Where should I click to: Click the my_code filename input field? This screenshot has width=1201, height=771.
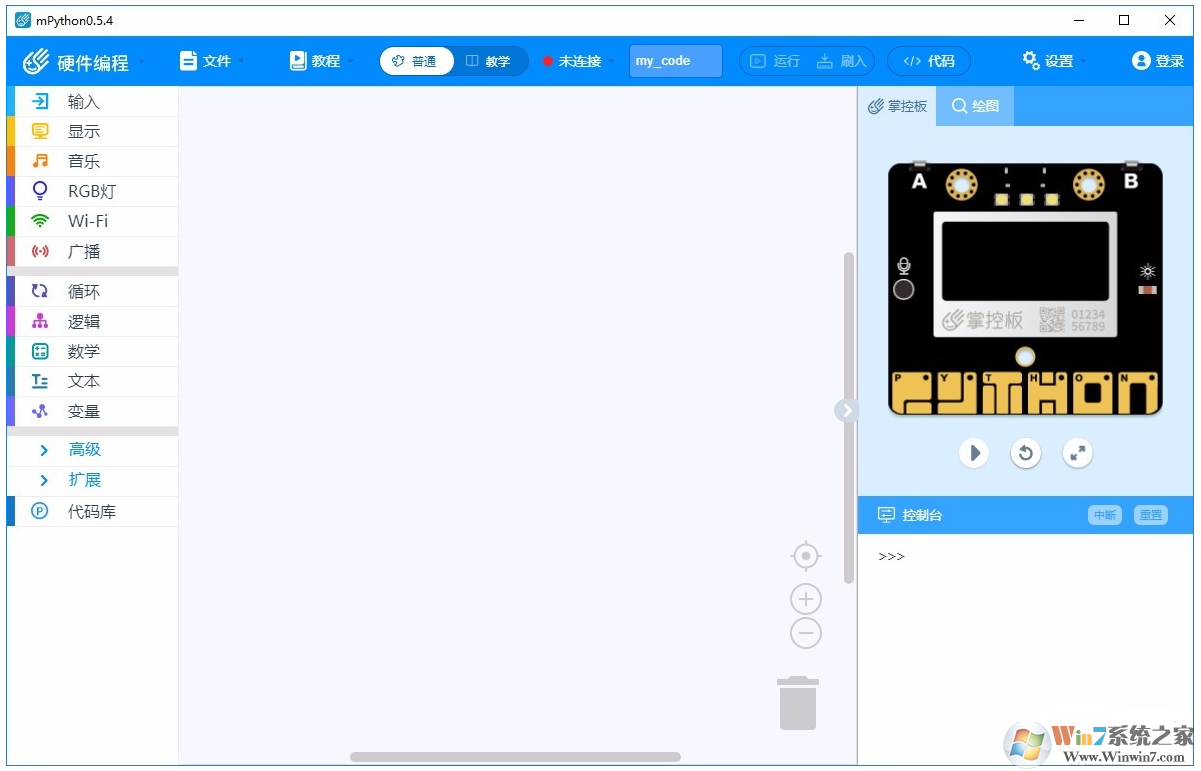coord(675,60)
